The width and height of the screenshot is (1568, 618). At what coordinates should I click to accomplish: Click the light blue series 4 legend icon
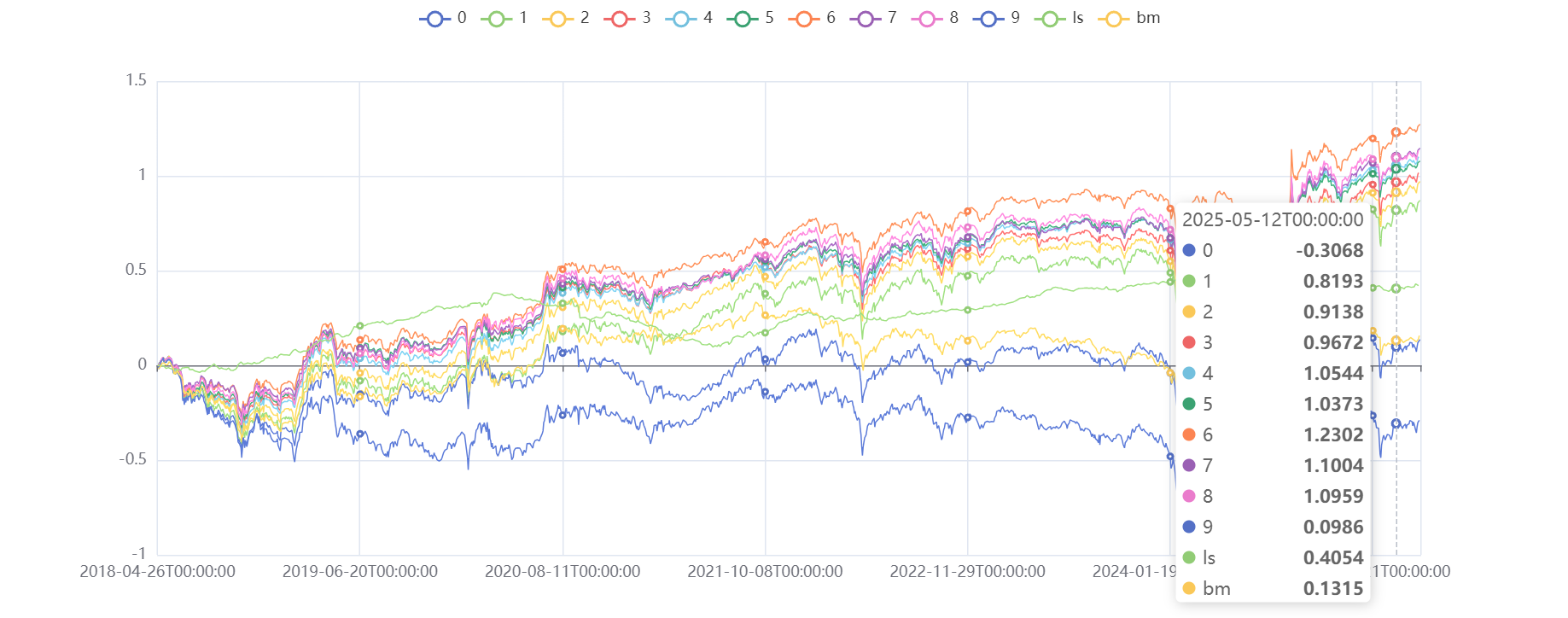tap(681, 18)
